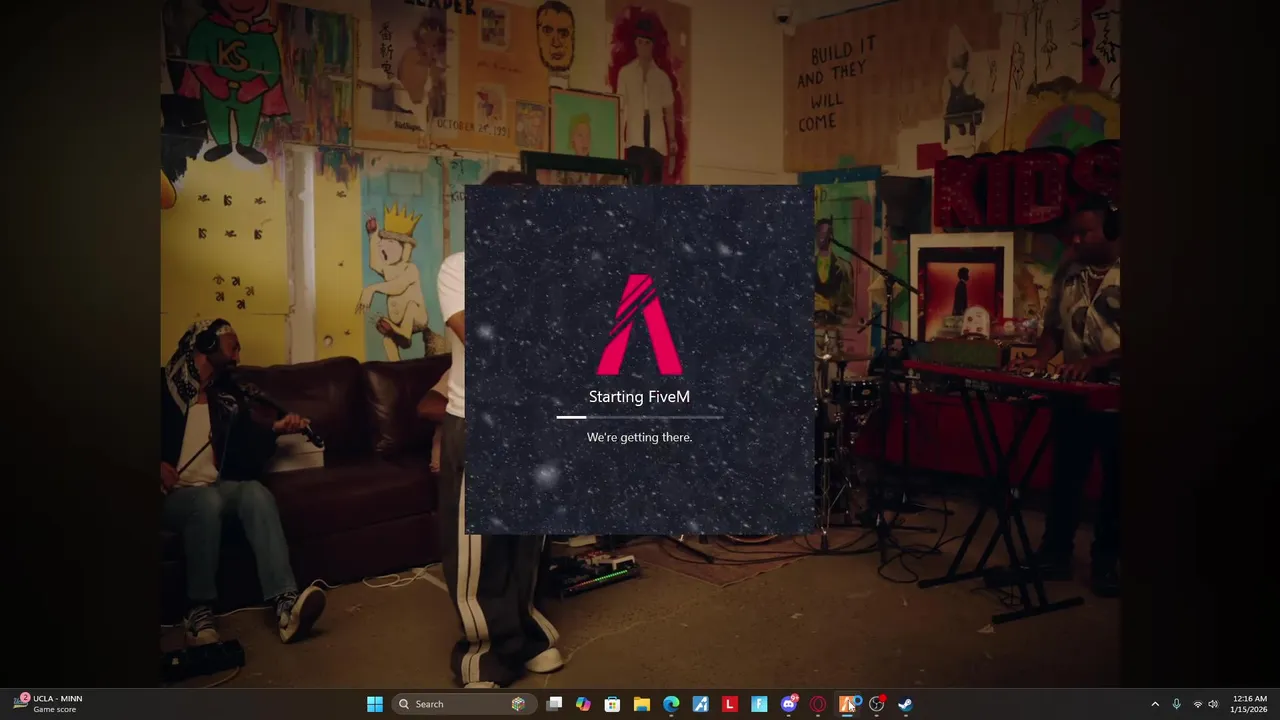Launch Microsoft Copilot from the taskbar

point(583,704)
